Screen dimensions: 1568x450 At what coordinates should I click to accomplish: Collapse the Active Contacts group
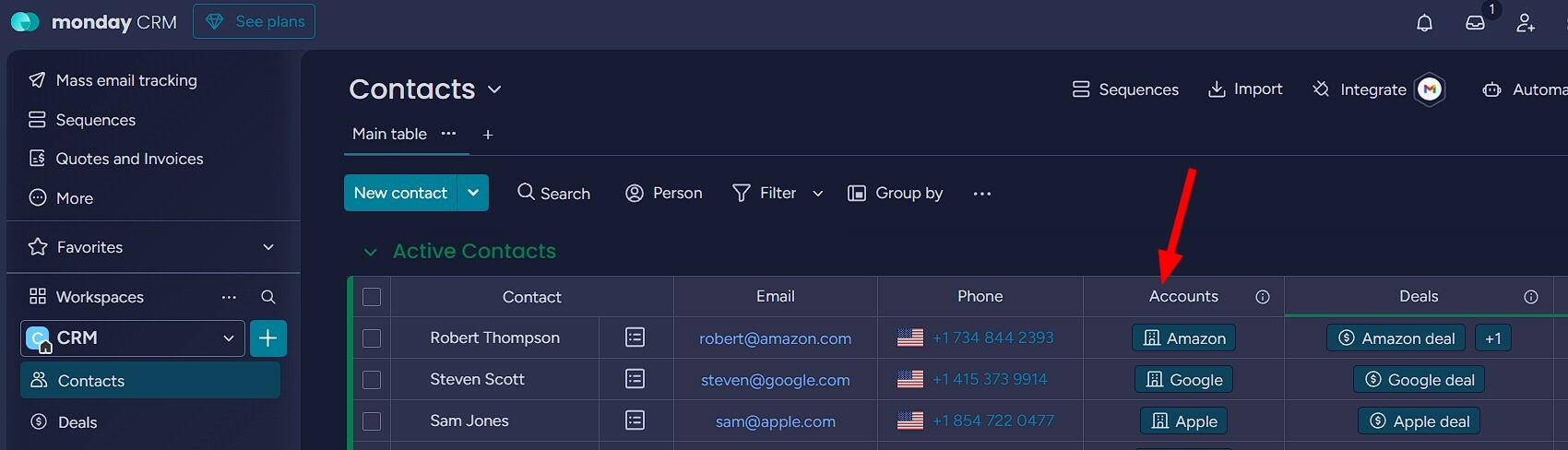point(370,252)
